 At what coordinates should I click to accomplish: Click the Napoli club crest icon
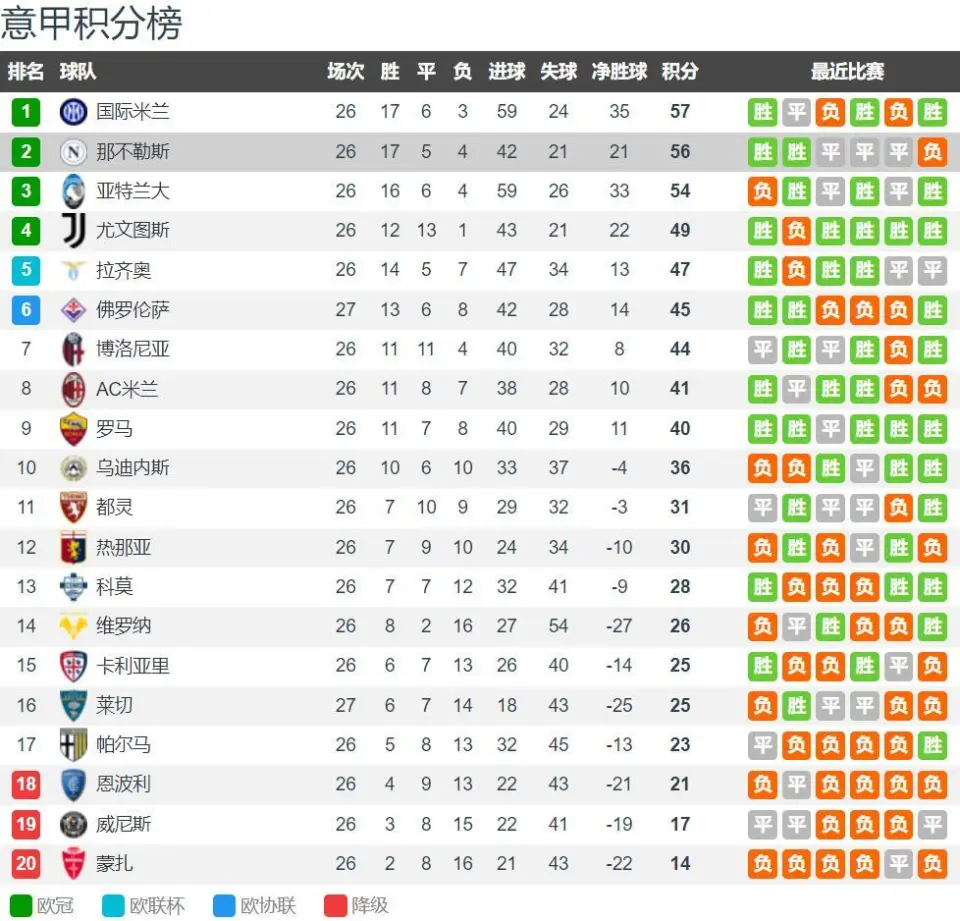click(73, 152)
